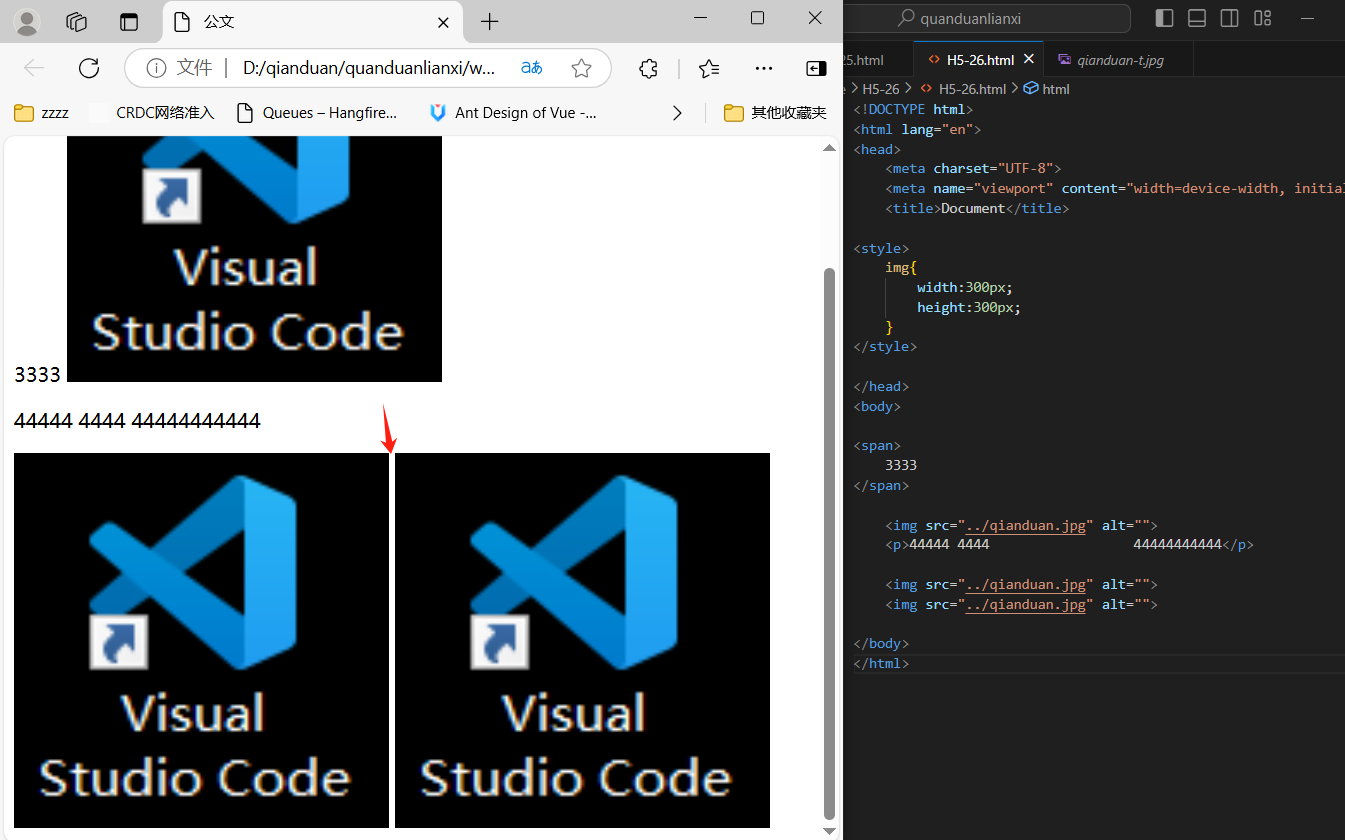View site information icon in address bar
This screenshot has width=1345, height=840.
click(156, 68)
